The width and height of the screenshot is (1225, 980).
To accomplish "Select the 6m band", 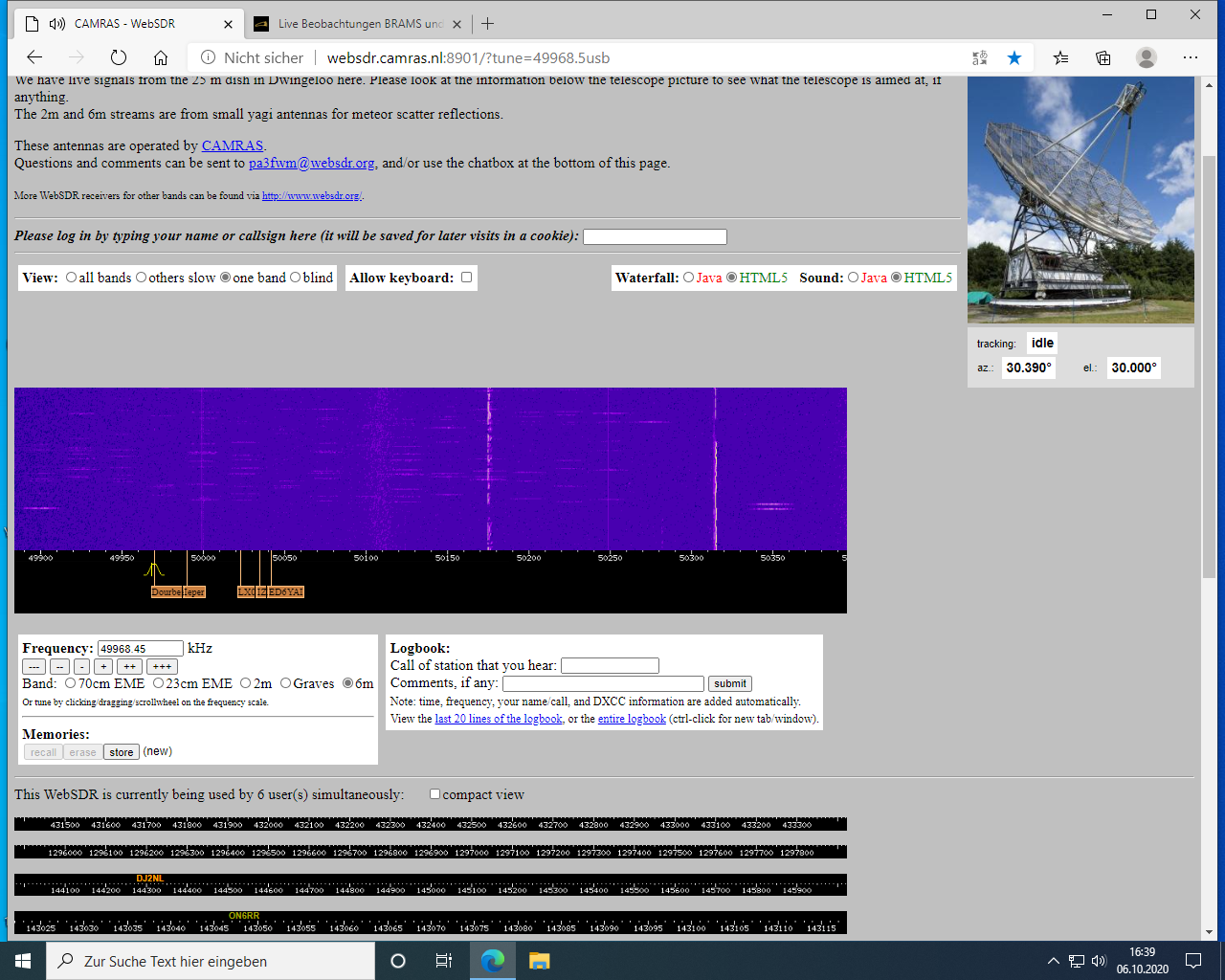I will pos(347,683).
